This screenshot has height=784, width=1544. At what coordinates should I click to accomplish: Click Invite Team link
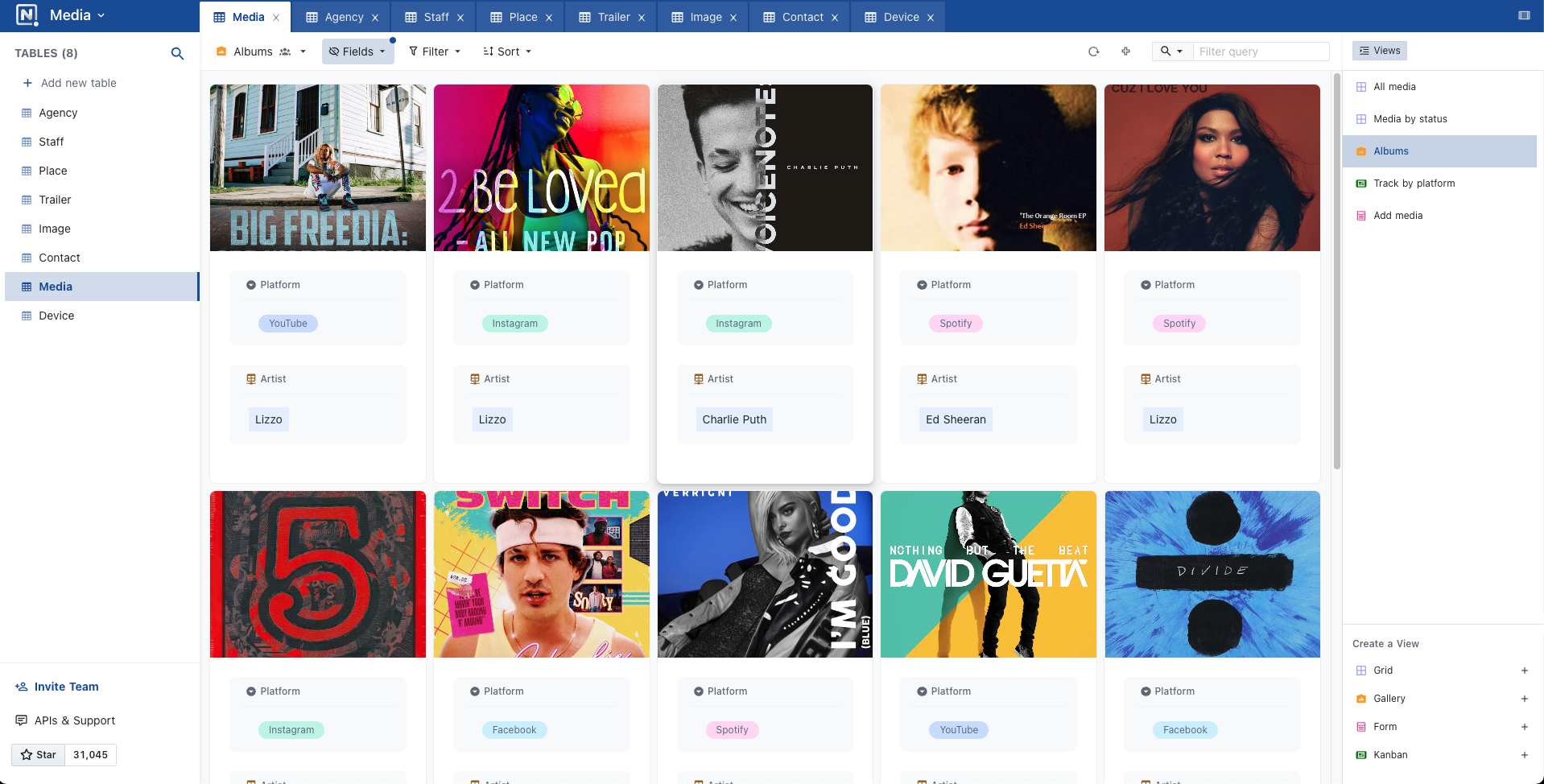point(57,687)
